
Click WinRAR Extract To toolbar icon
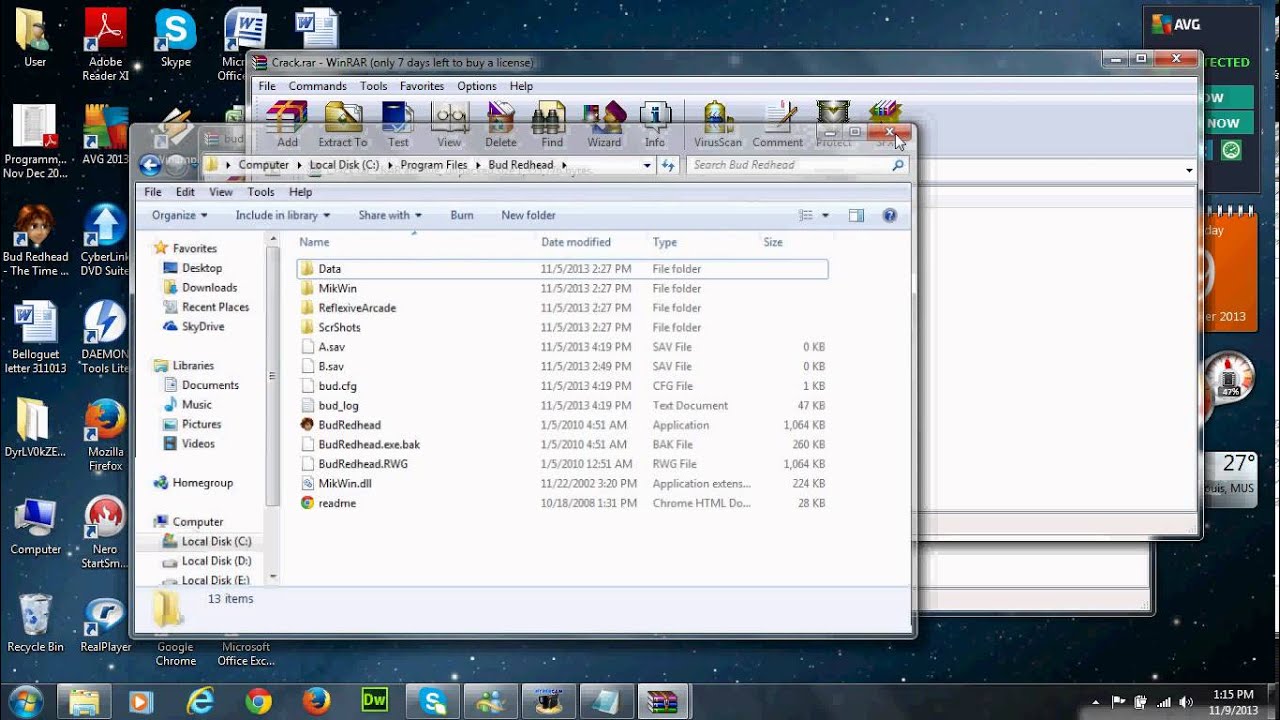[x=343, y=124]
